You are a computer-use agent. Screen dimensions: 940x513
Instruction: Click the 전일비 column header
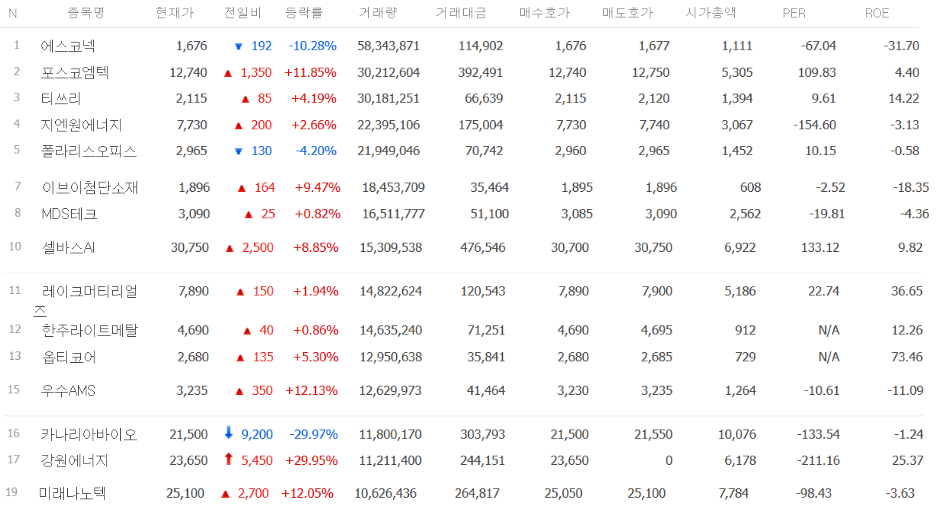(x=243, y=13)
